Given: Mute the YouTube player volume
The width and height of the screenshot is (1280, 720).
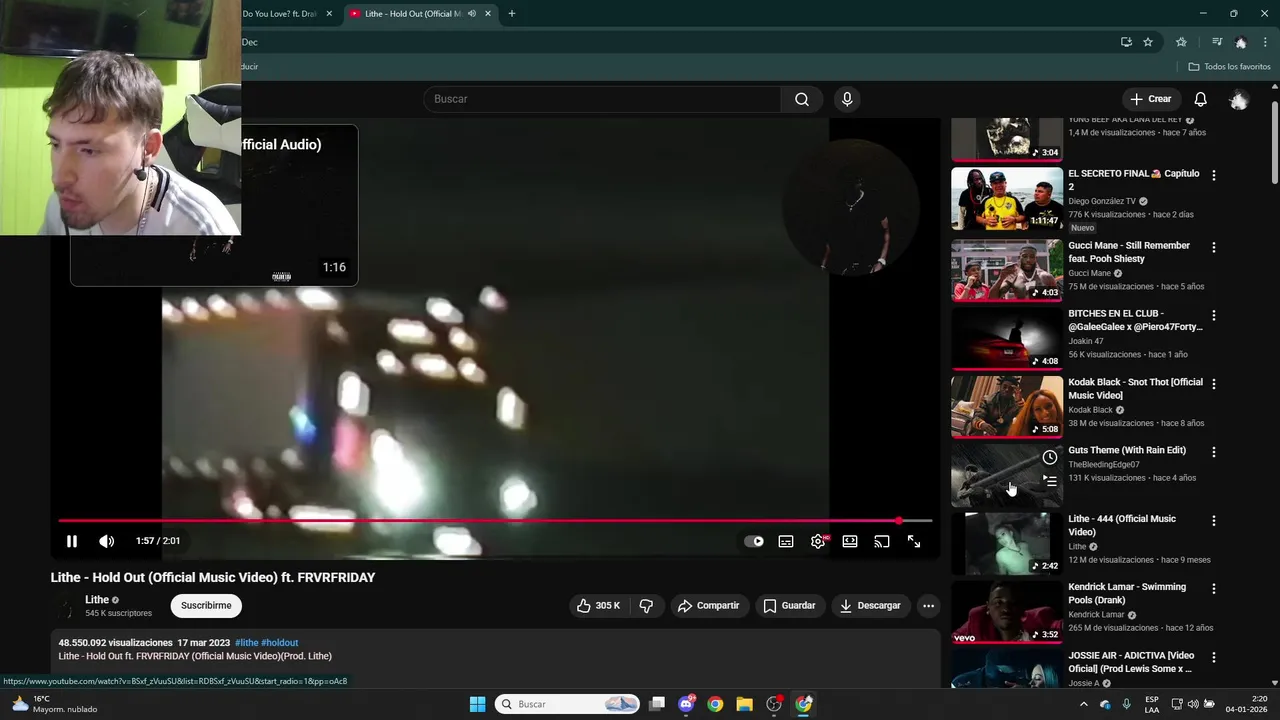Looking at the screenshot, I should (107, 541).
